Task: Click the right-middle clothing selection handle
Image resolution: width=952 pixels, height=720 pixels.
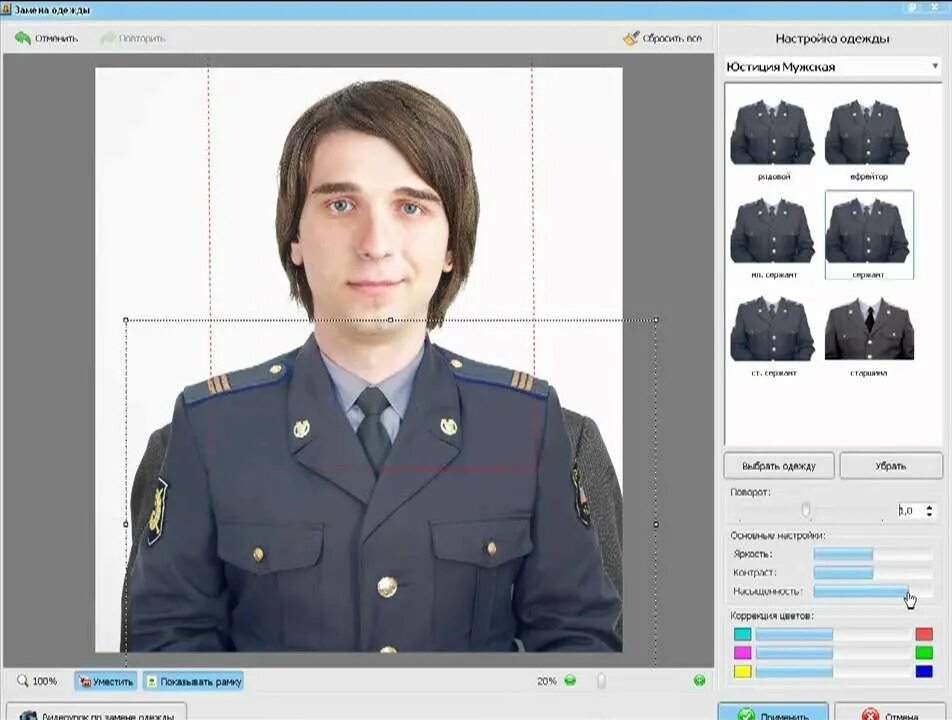Action: pyautogui.click(x=656, y=524)
